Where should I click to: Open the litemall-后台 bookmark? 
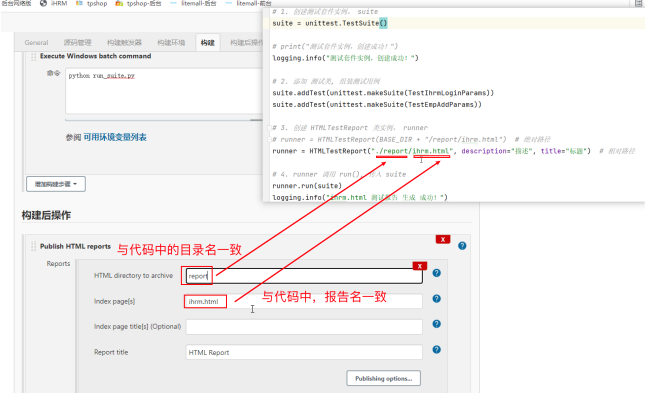point(193,3)
